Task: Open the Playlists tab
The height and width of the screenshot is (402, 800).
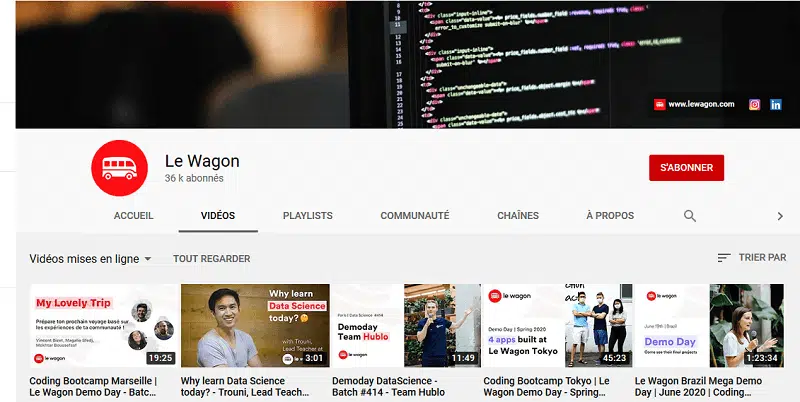Action: point(308,216)
